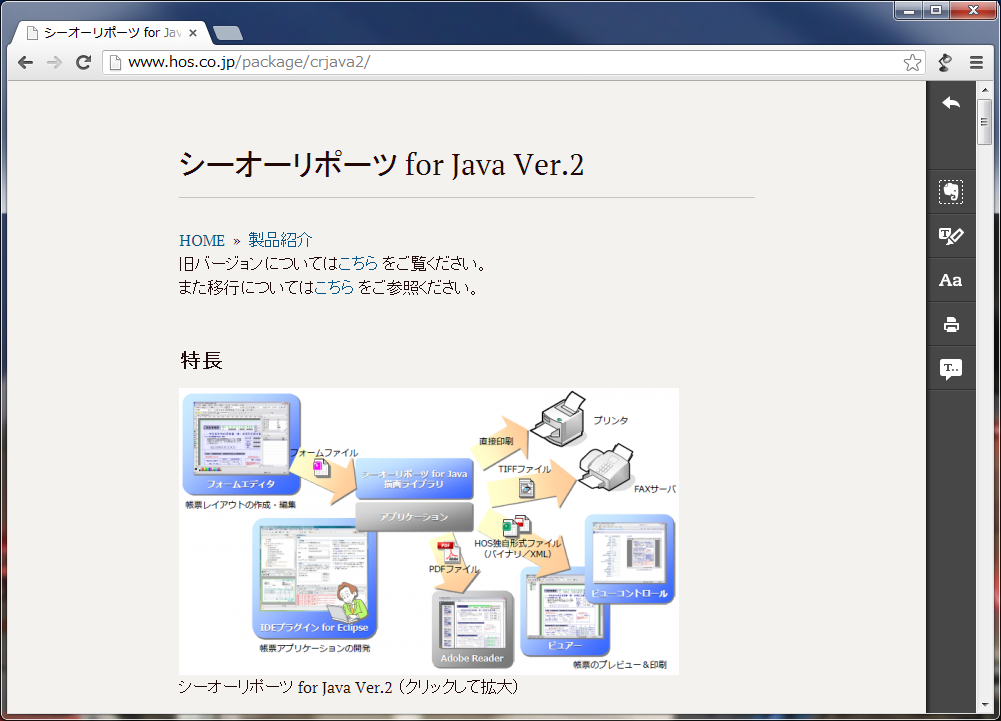
Task: Click the IDEプラグイン for Eclipse box
Action: [315, 579]
